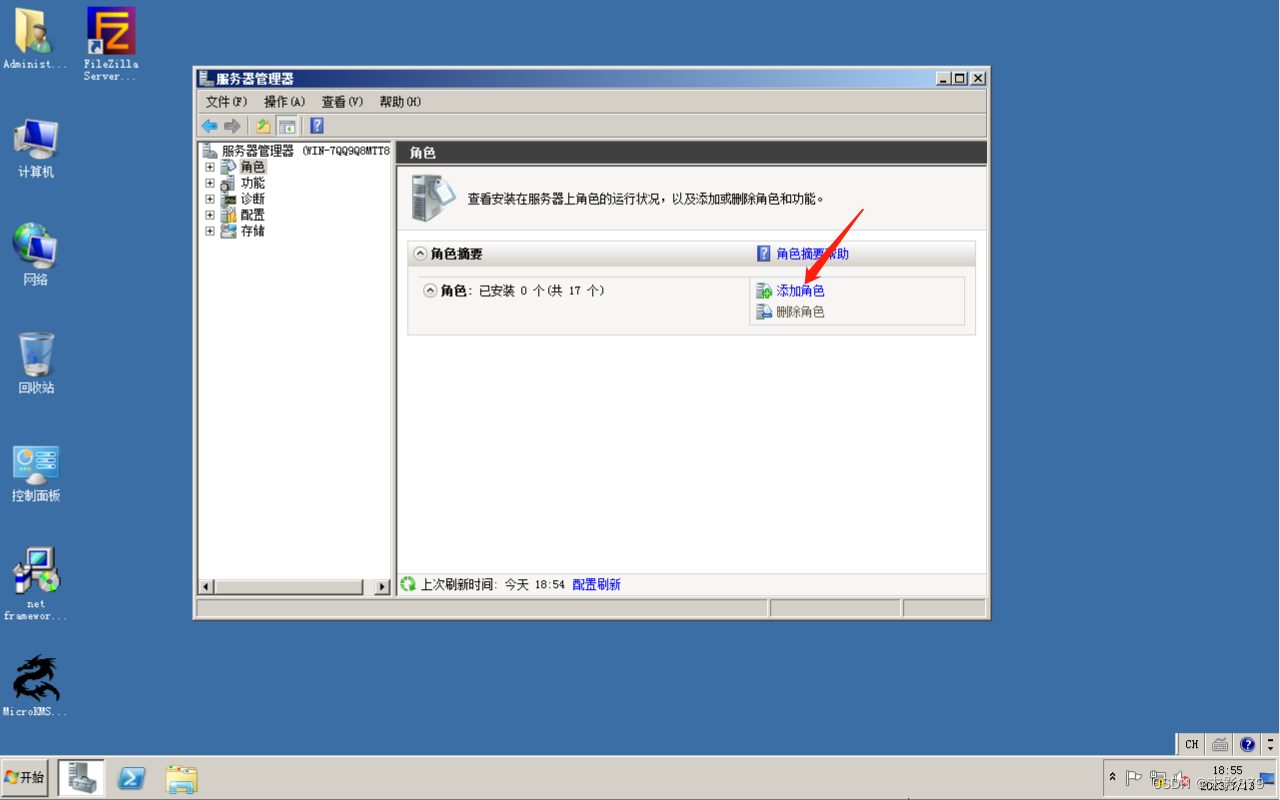Click the back navigation arrow in Server Manager
This screenshot has height=800, width=1280.
coord(209,125)
